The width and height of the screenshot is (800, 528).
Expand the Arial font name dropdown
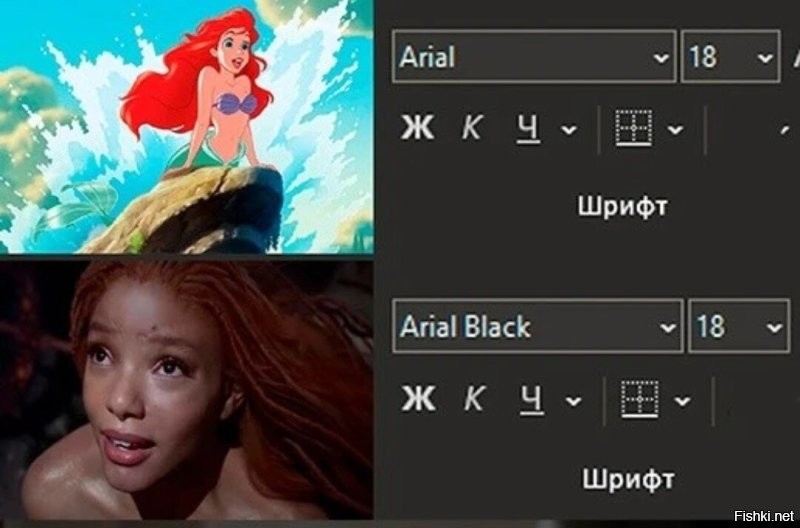pos(661,58)
